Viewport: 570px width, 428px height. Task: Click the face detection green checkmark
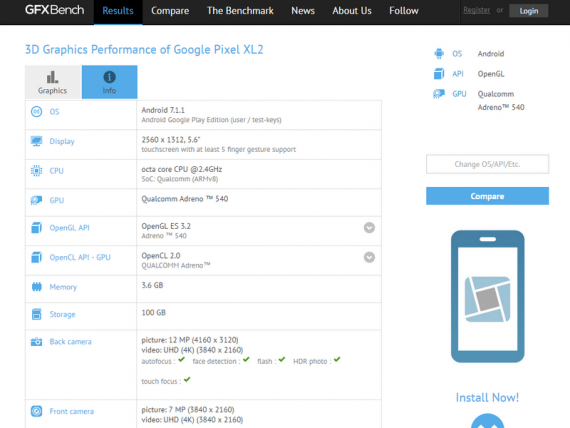pyautogui.click(x=246, y=360)
